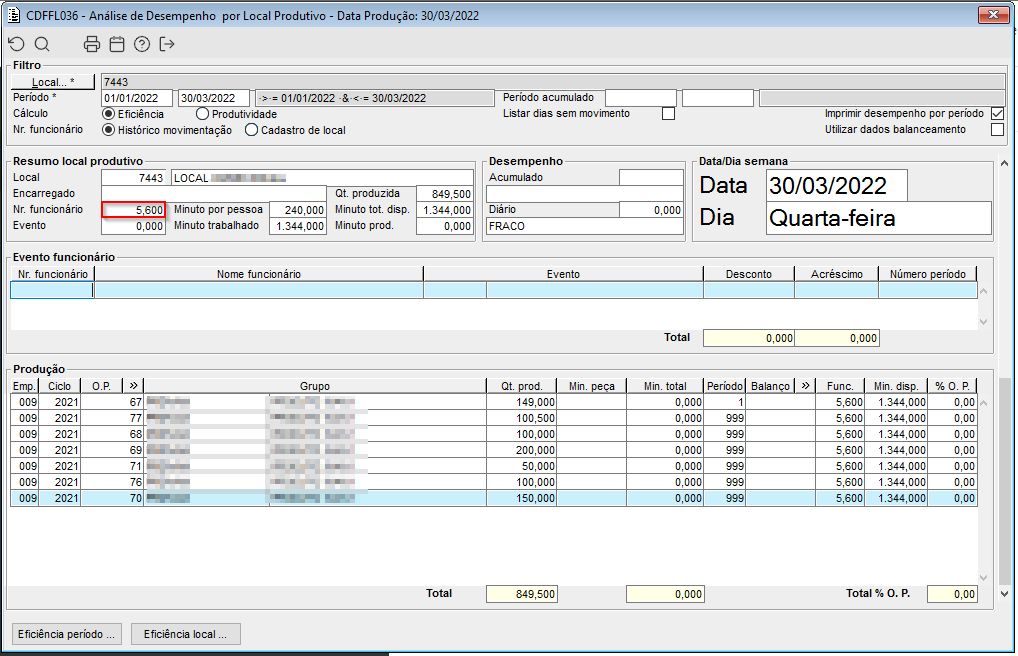Check Utilizar dados balanceamento box

click(997, 130)
